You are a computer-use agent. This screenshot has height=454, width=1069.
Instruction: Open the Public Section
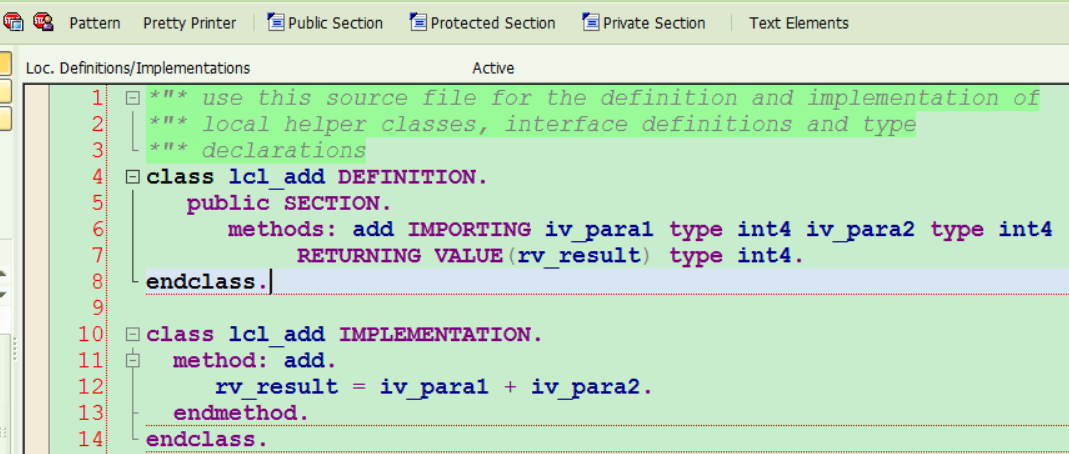(x=325, y=23)
